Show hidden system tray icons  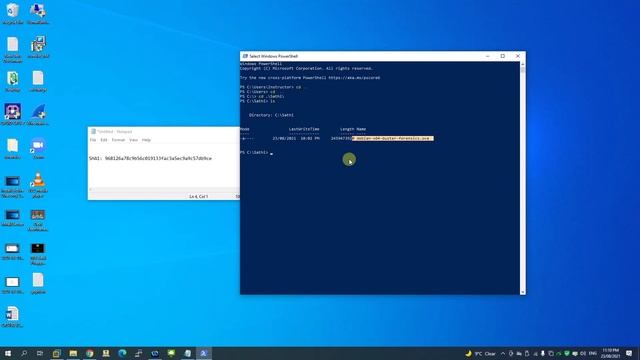pyautogui.click(x=503, y=353)
